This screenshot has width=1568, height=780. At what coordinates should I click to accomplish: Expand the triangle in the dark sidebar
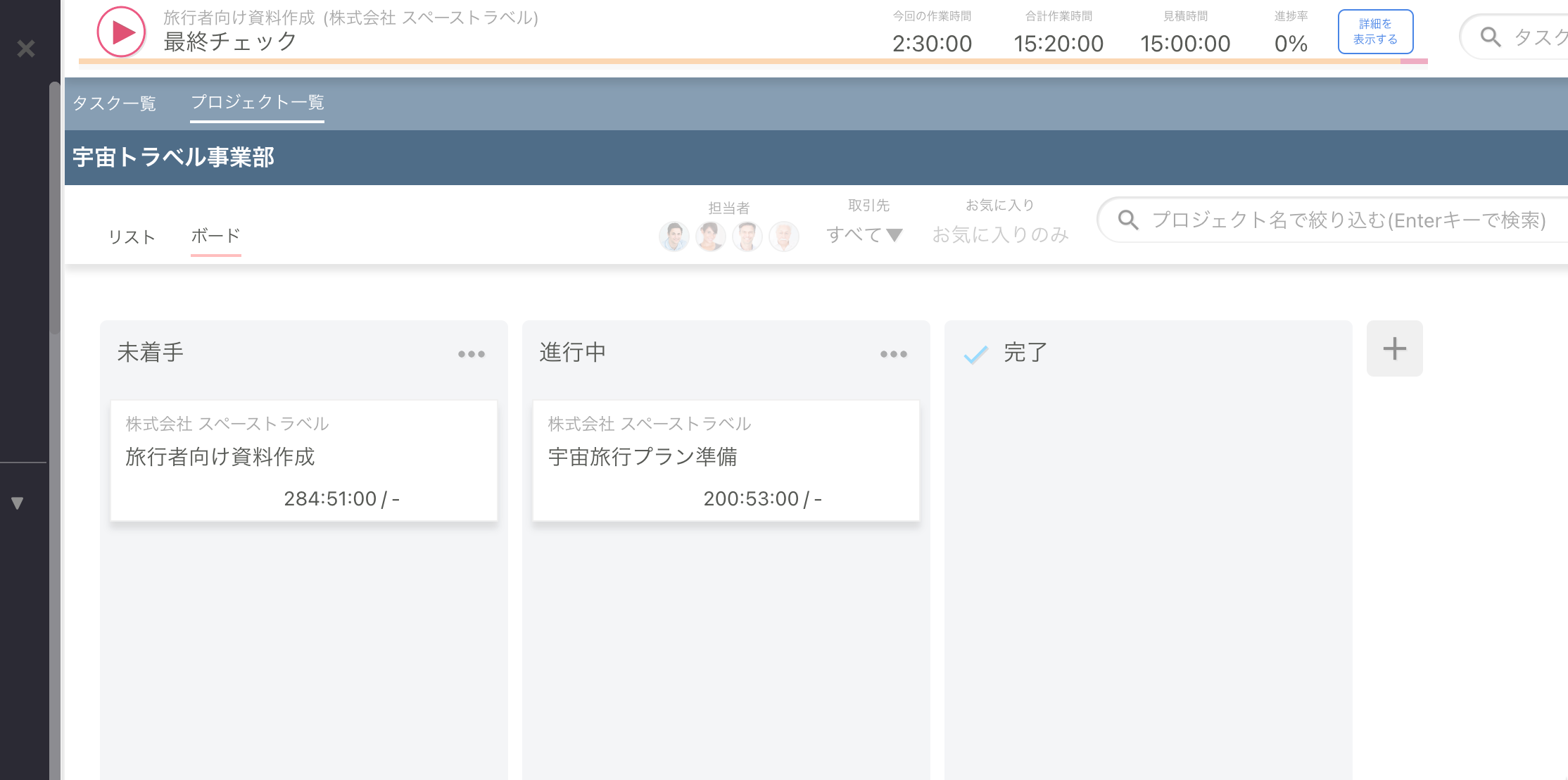pos(16,502)
